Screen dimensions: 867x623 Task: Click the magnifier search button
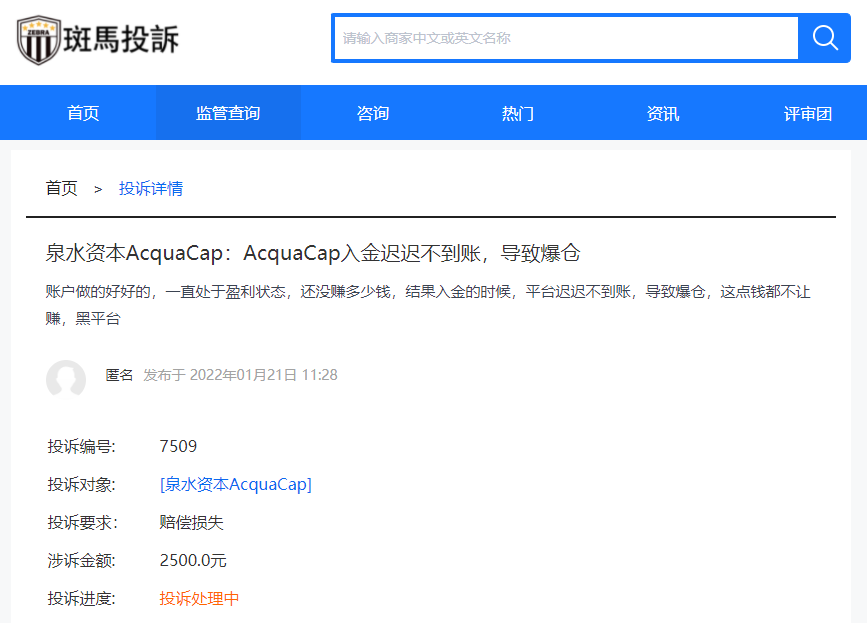click(824, 38)
